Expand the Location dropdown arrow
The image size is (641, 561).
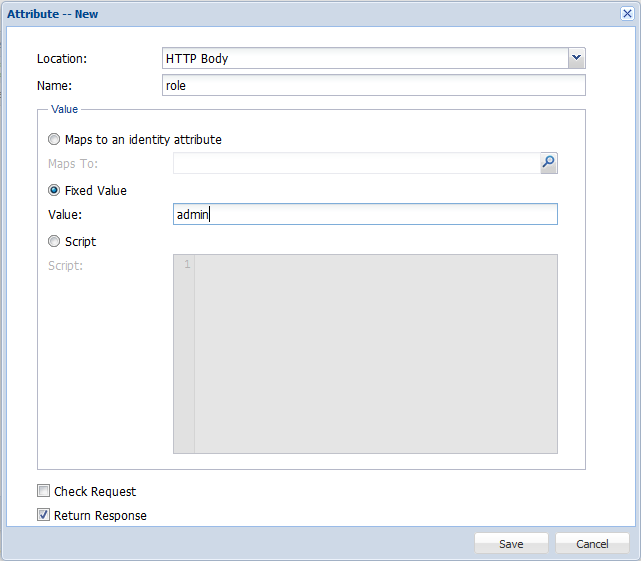tap(576, 59)
